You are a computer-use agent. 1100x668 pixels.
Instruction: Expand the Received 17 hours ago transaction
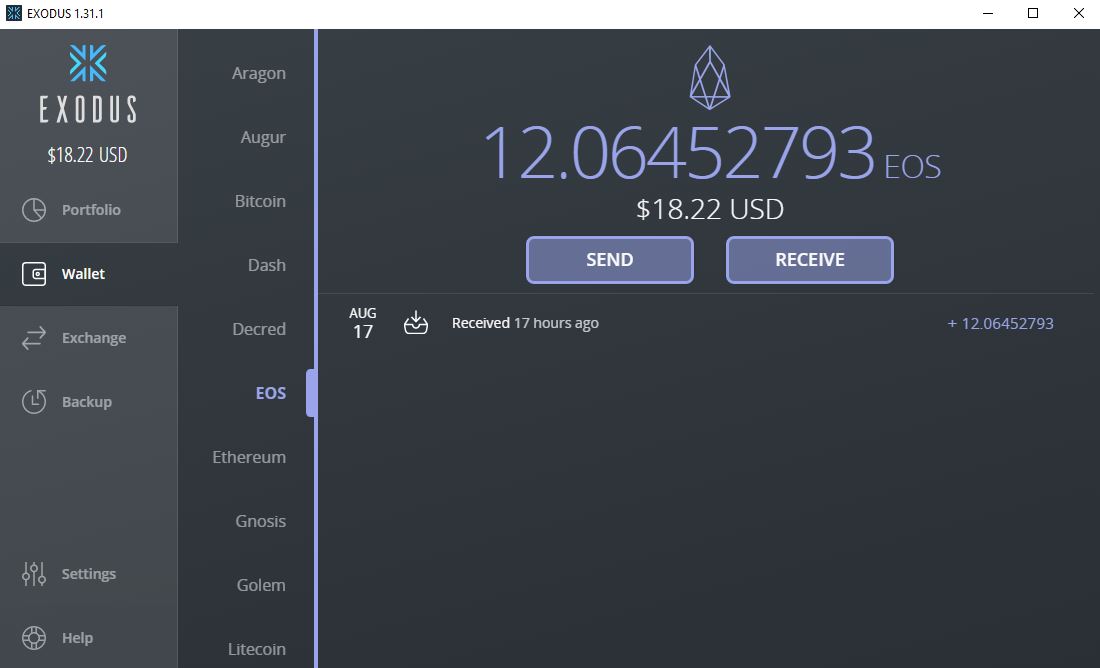pyautogui.click(x=706, y=323)
